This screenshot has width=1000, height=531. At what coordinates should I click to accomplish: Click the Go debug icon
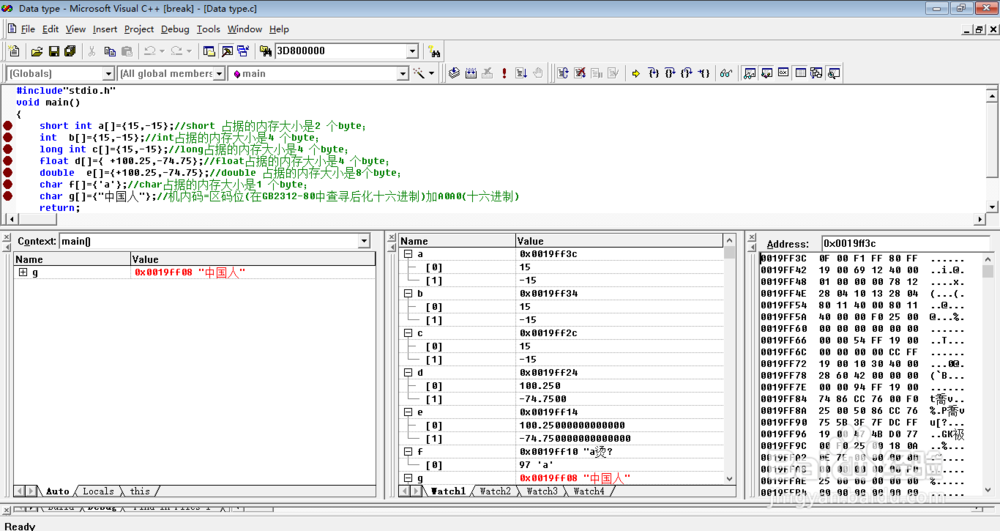521,73
